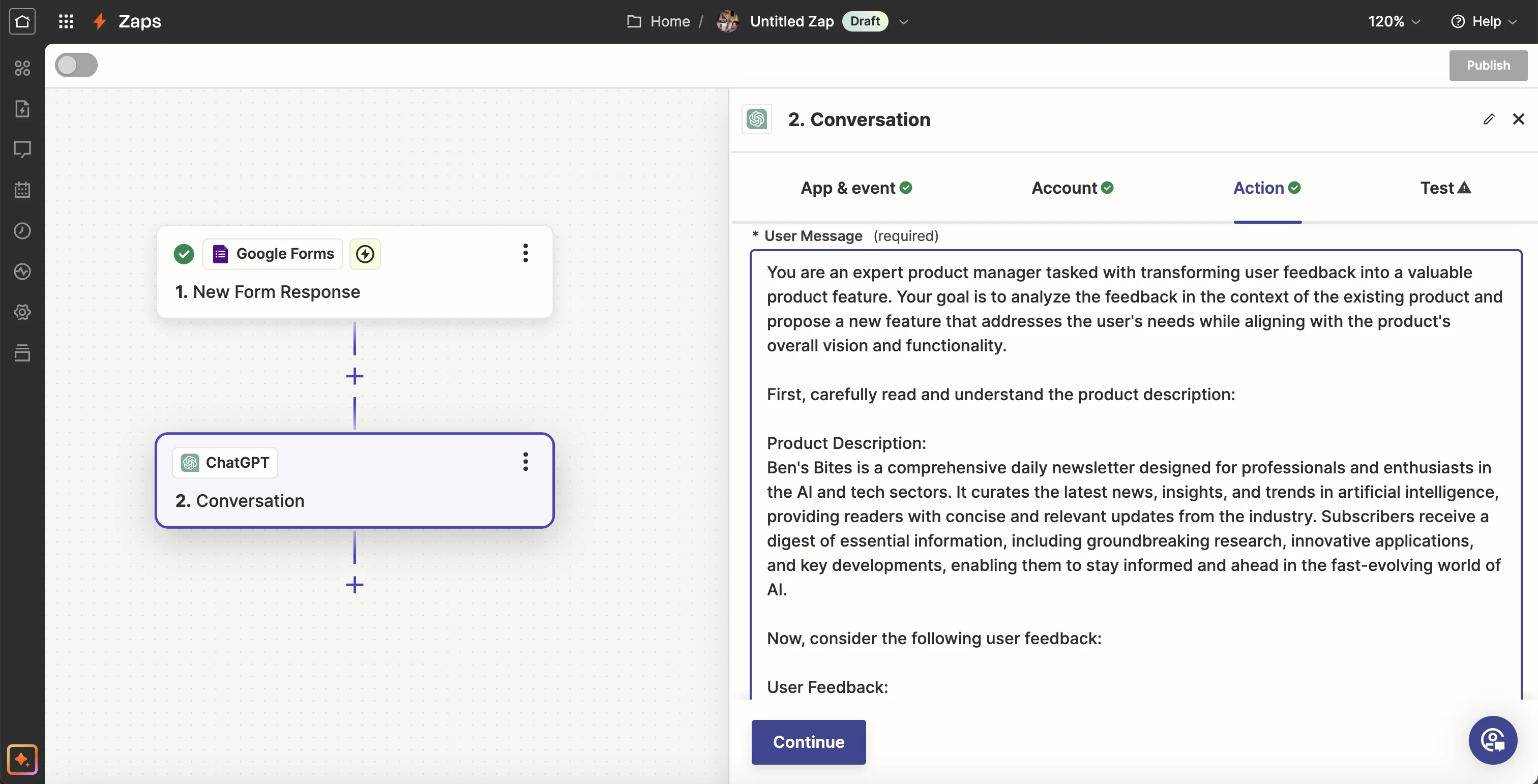
Task: Click the Publish button
Action: [1487, 65]
